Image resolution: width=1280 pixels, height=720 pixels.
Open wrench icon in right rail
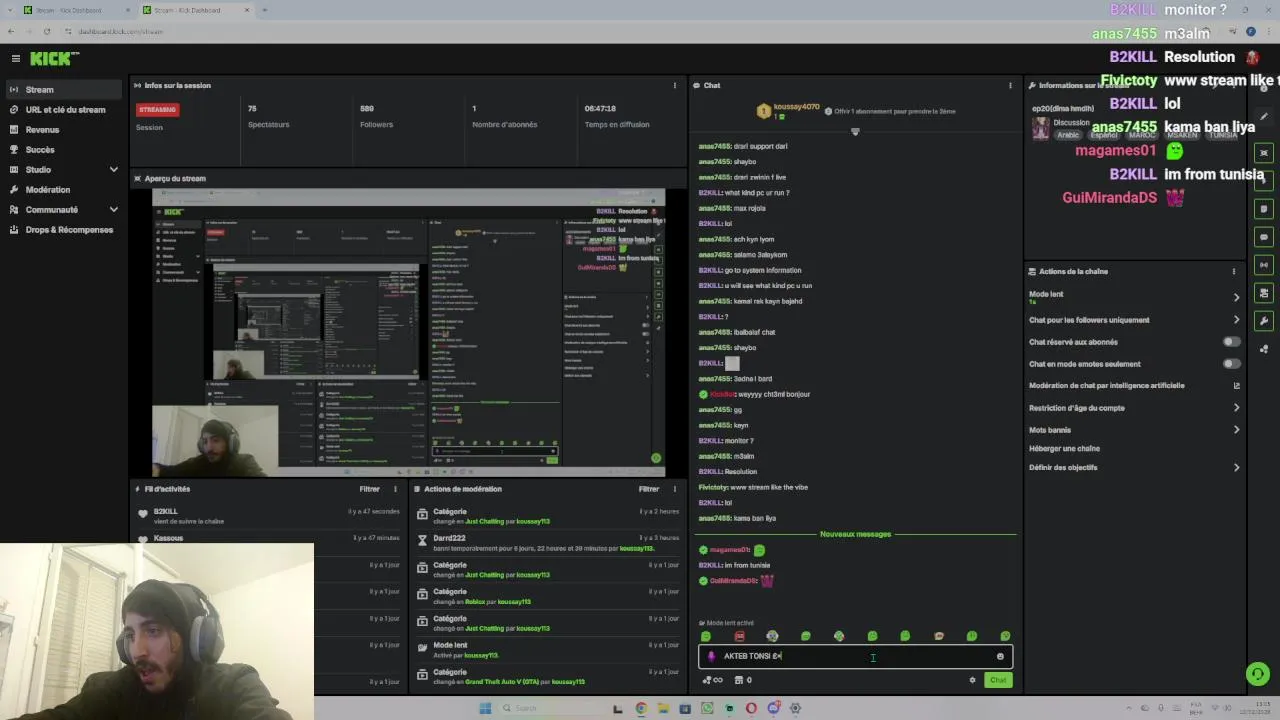(x=1264, y=321)
